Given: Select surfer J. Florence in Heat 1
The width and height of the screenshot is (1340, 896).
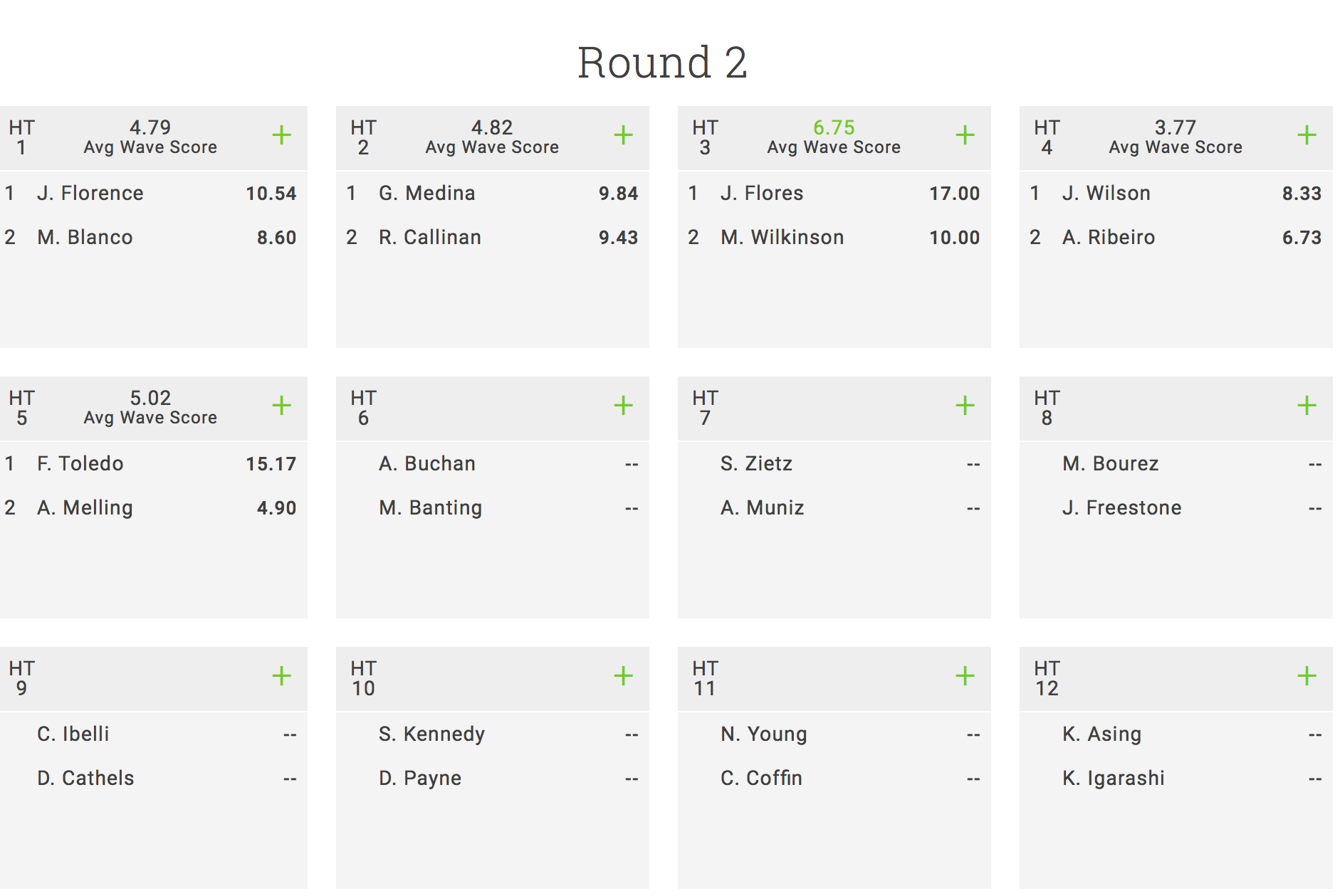Looking at the screenshot, I should tap(90, 193).
